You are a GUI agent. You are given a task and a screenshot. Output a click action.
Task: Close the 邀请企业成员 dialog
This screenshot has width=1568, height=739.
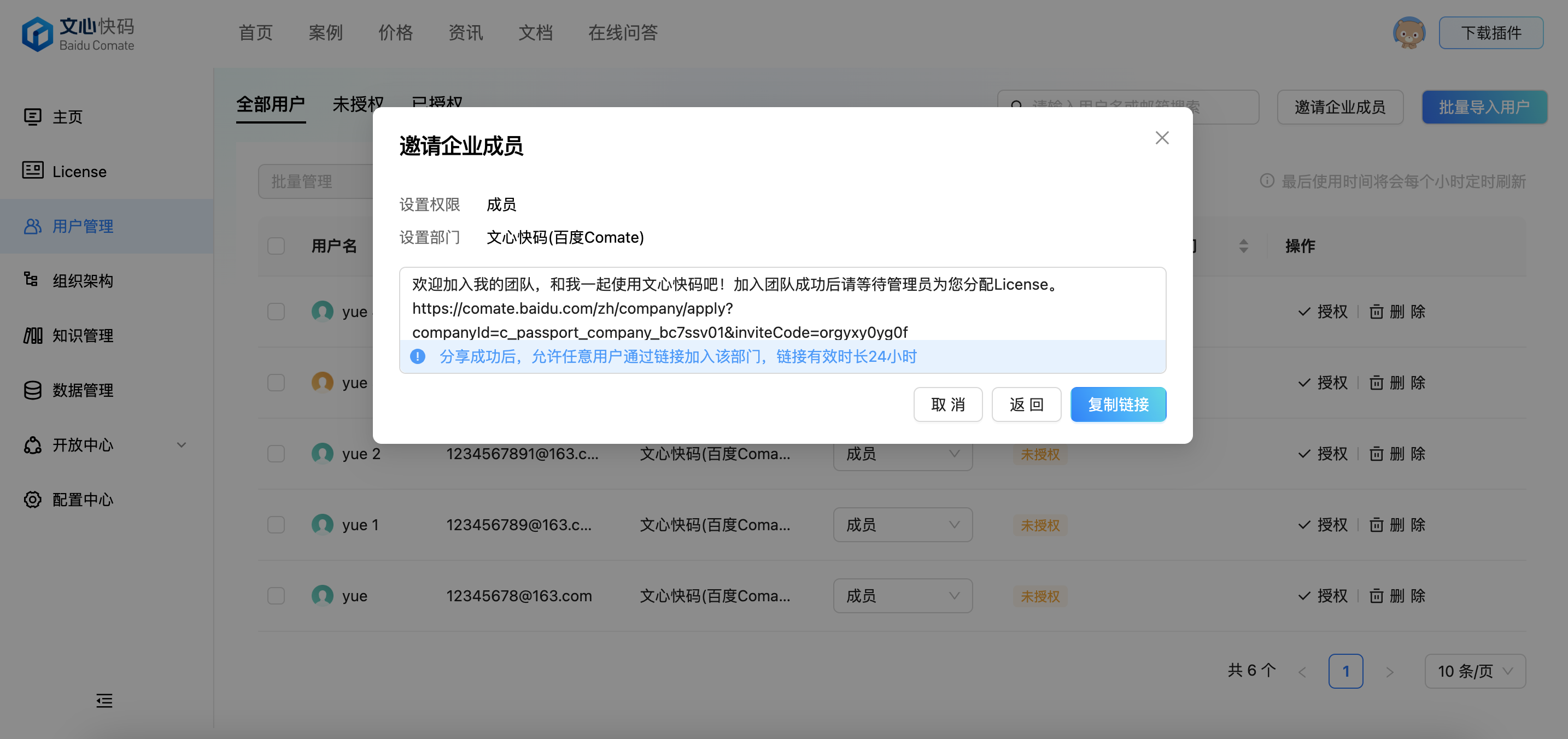1162,138
